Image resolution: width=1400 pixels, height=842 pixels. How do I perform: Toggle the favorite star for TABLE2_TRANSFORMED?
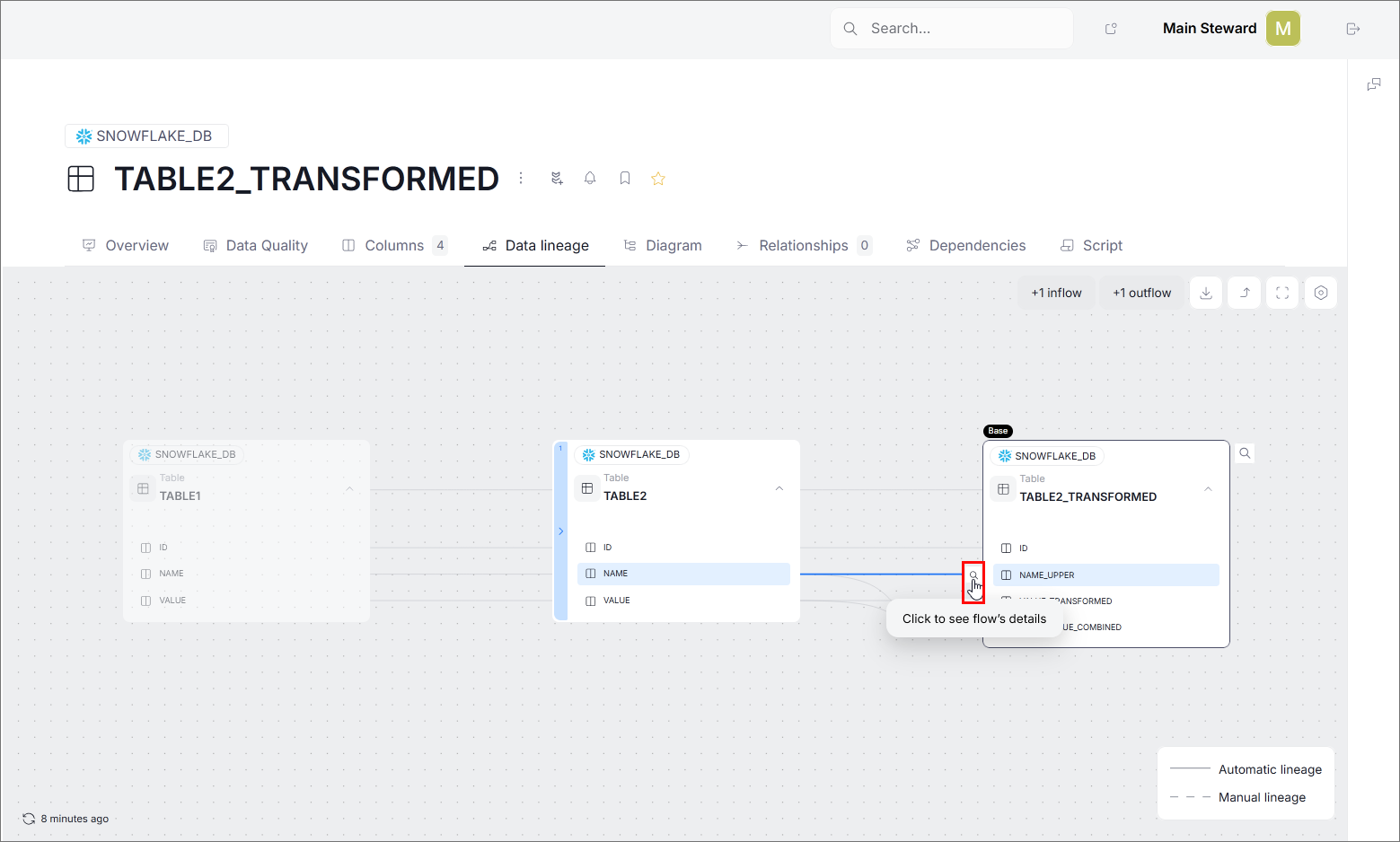[658, 178]
